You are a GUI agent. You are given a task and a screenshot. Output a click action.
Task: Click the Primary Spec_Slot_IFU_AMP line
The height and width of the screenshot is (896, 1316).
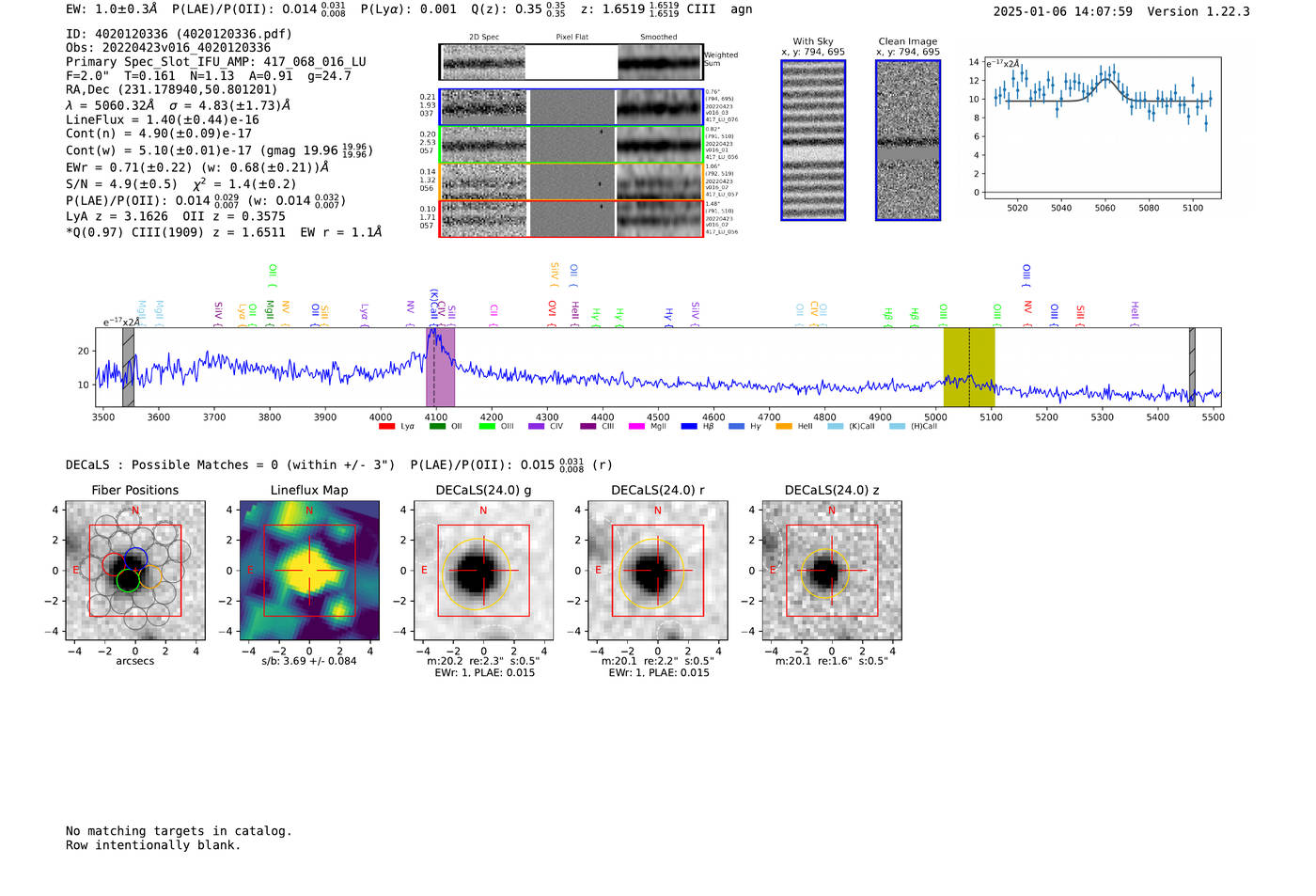tap(216, 62)
